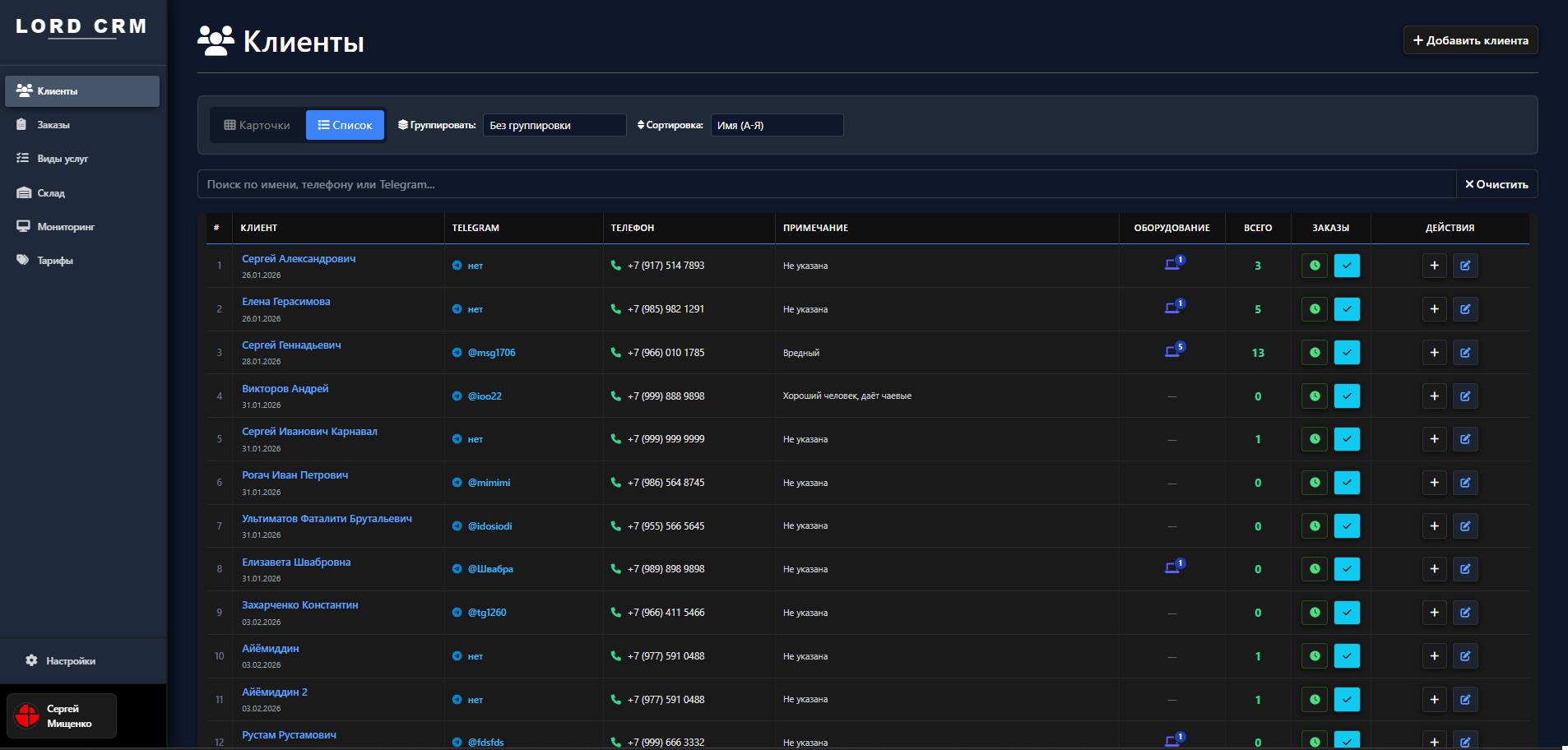Click blue checkmark orders button for Сергей Геннадьевич
The image size is (1568, 750).
point(1347,353)
